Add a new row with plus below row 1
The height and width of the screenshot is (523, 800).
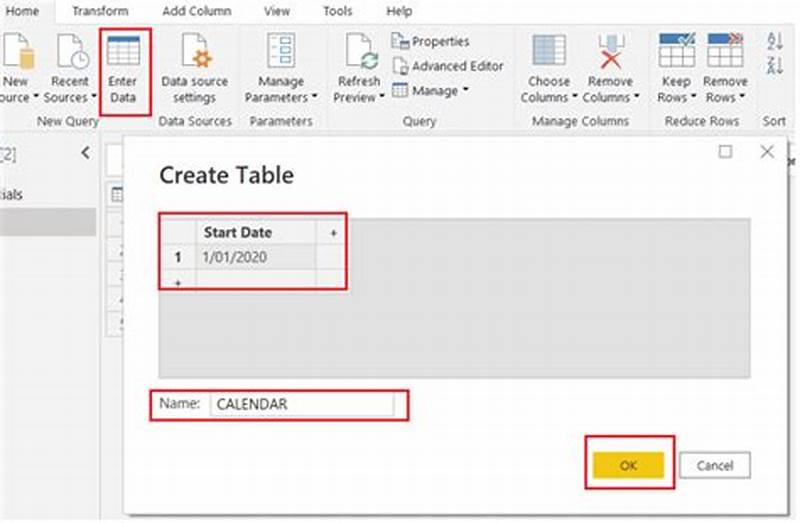(x=178, y=282)
